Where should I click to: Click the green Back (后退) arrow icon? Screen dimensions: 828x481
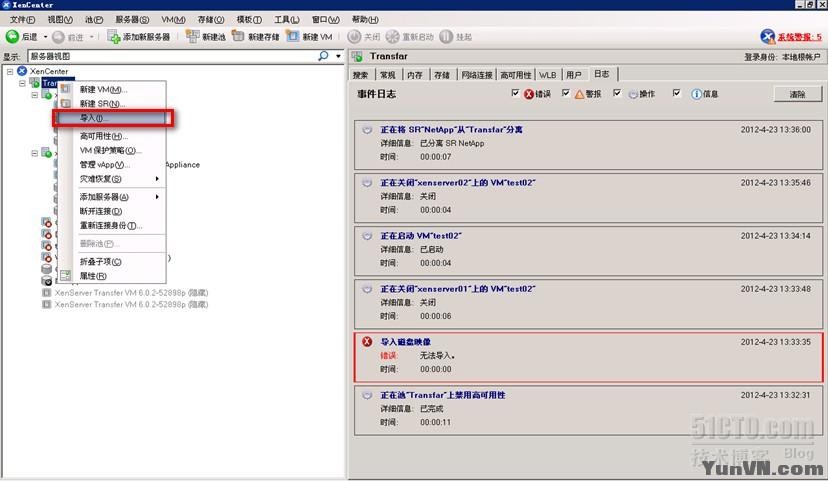click(12, 36)
